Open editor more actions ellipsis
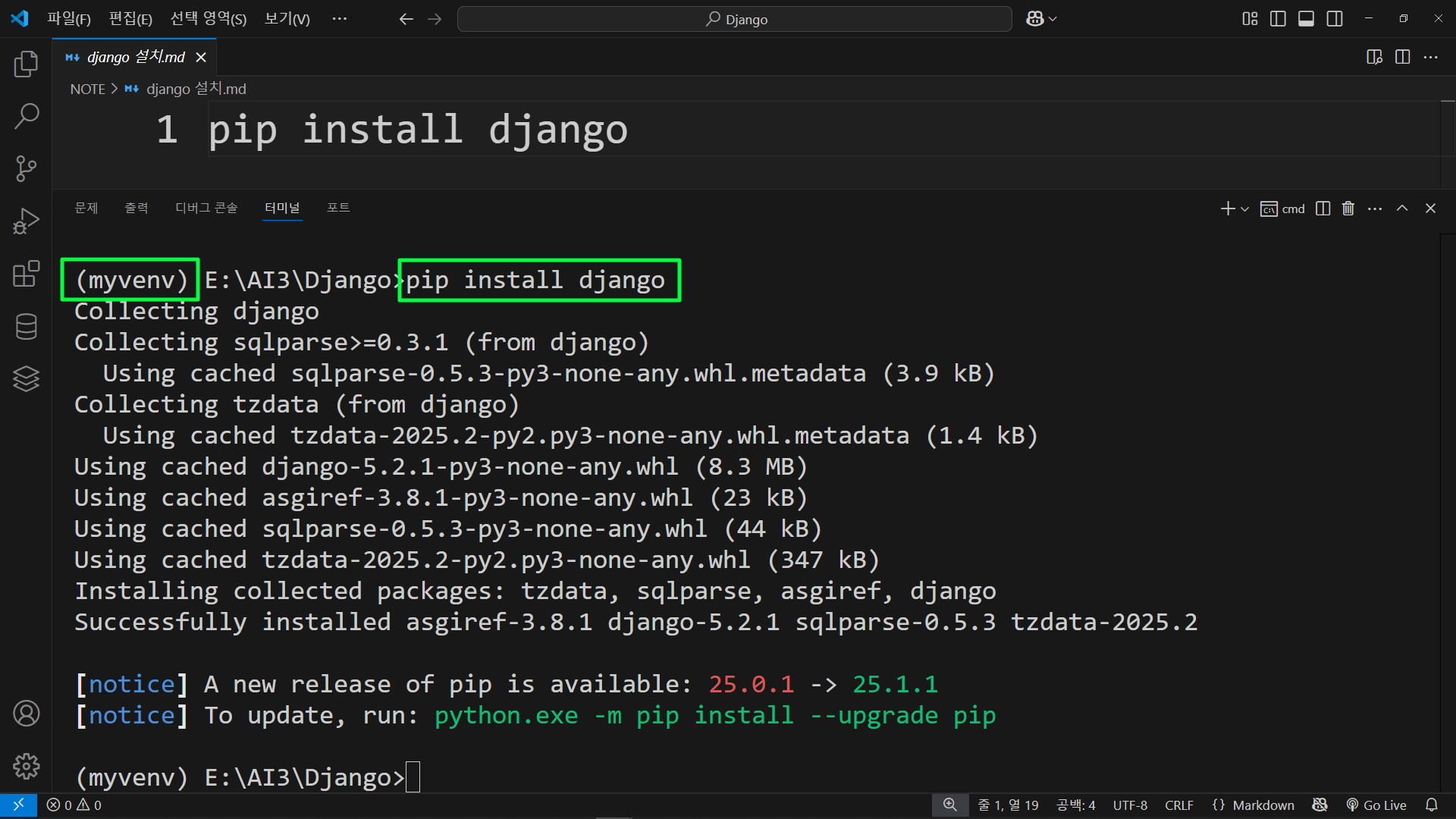 click(1430, 57)
